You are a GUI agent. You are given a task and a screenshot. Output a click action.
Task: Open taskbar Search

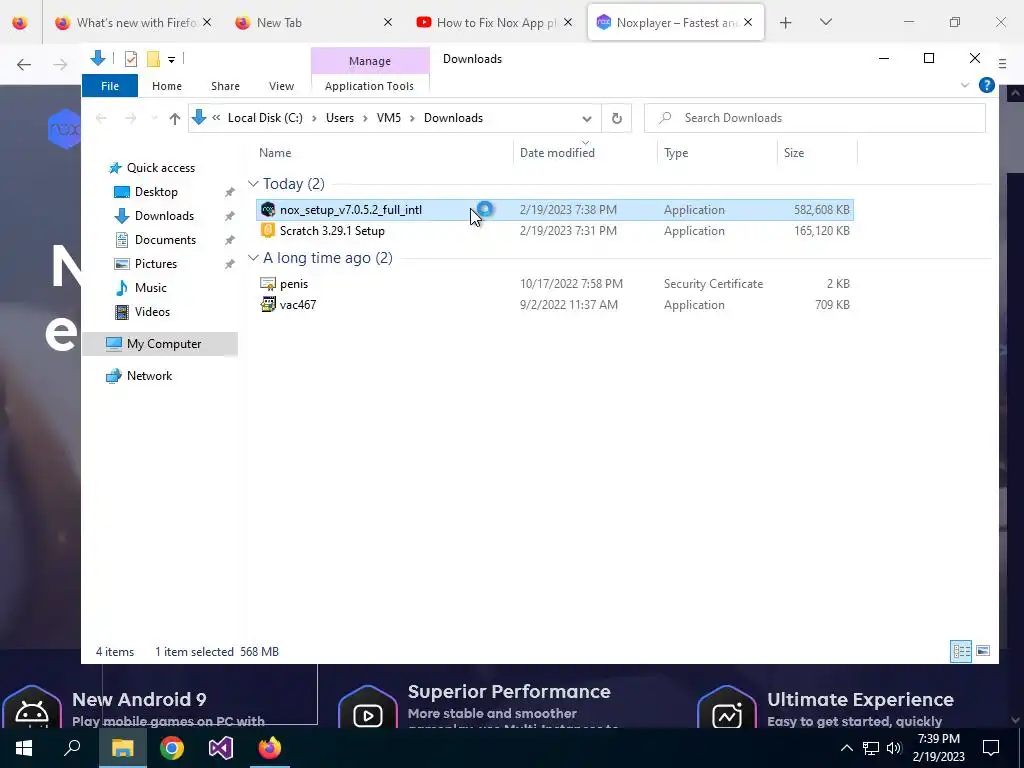pos(72,748)
